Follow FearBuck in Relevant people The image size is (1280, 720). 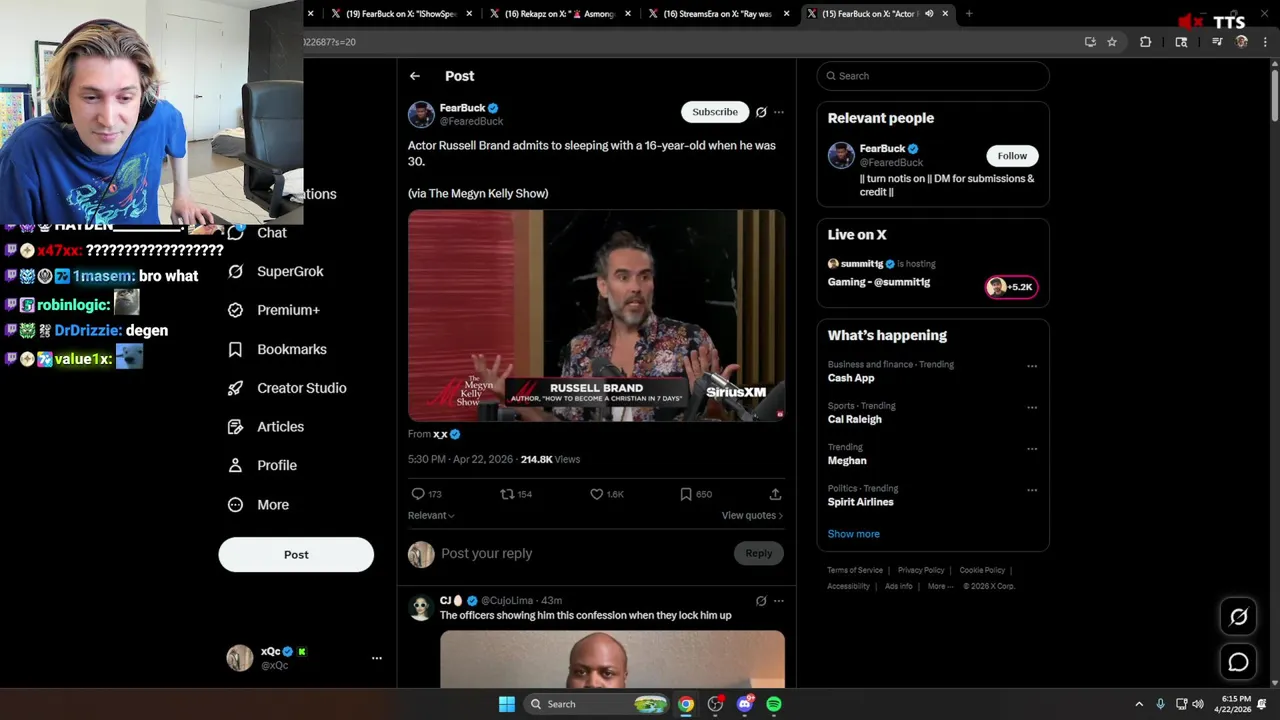[x=1012, y=156]
